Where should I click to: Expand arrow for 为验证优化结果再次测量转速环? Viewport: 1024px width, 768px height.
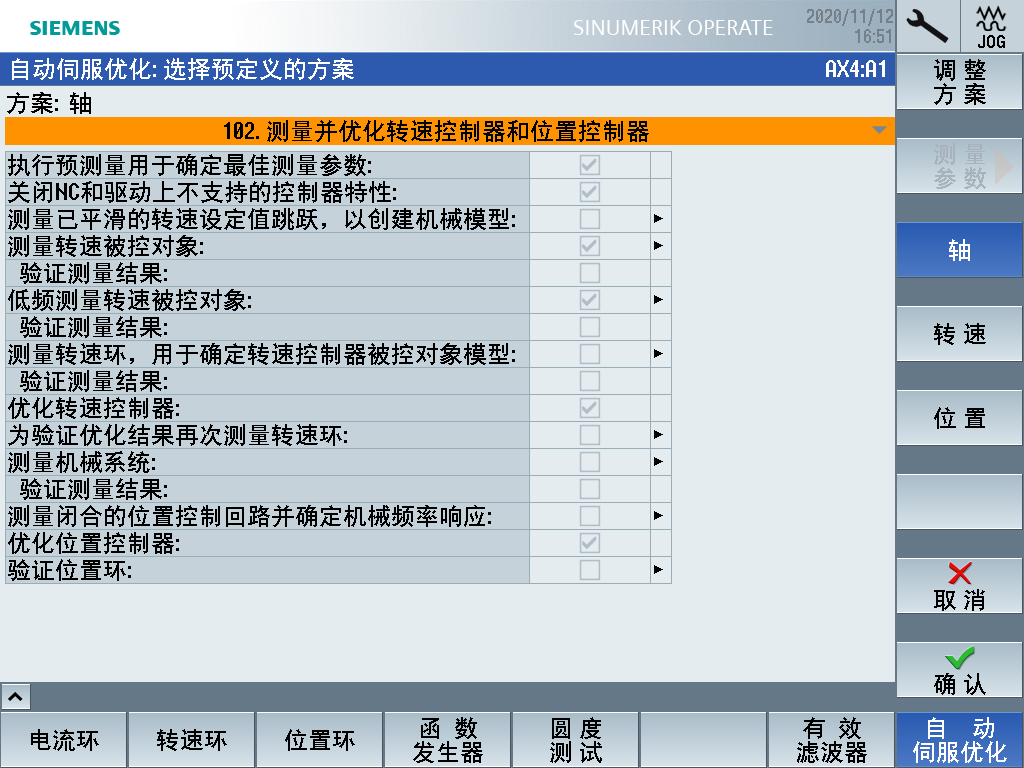coord(659,435)
